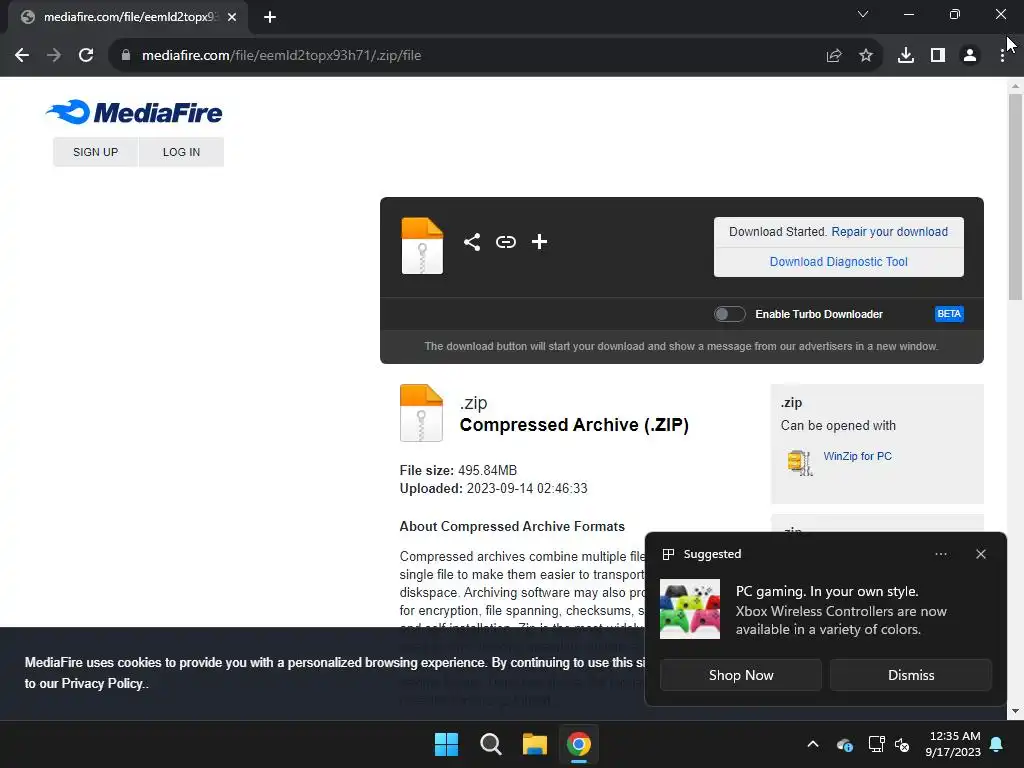
Task: Click the BETA badge
Action: [949, 314]
